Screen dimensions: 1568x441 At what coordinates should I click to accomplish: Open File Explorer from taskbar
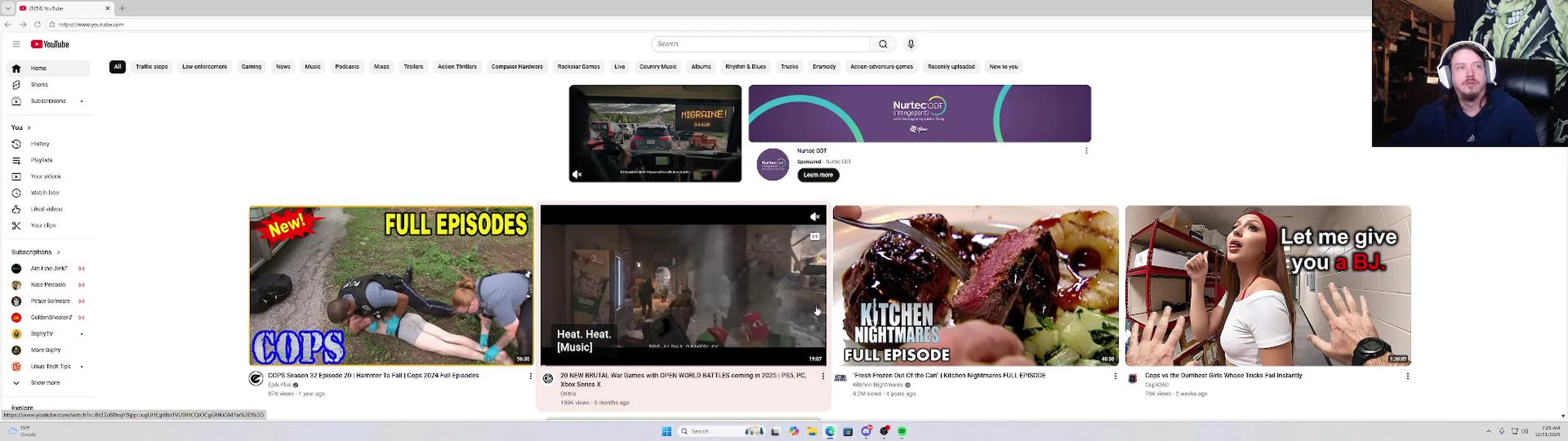pyautogui.click(x=812, y=431)
